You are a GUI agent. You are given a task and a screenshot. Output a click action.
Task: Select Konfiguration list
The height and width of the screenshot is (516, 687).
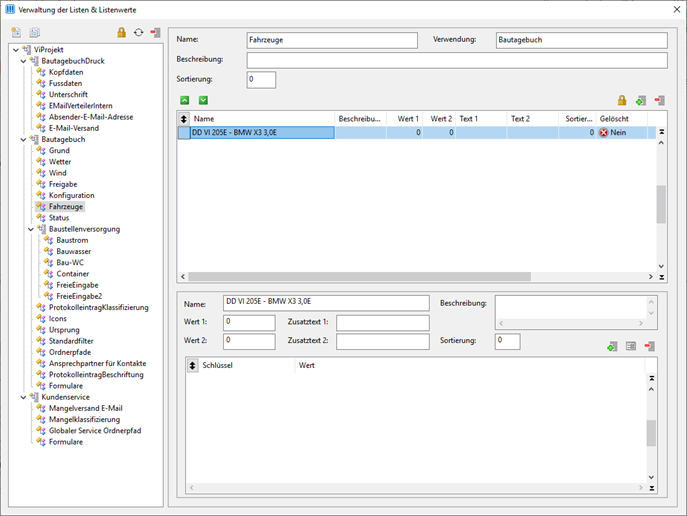[71, 195]
